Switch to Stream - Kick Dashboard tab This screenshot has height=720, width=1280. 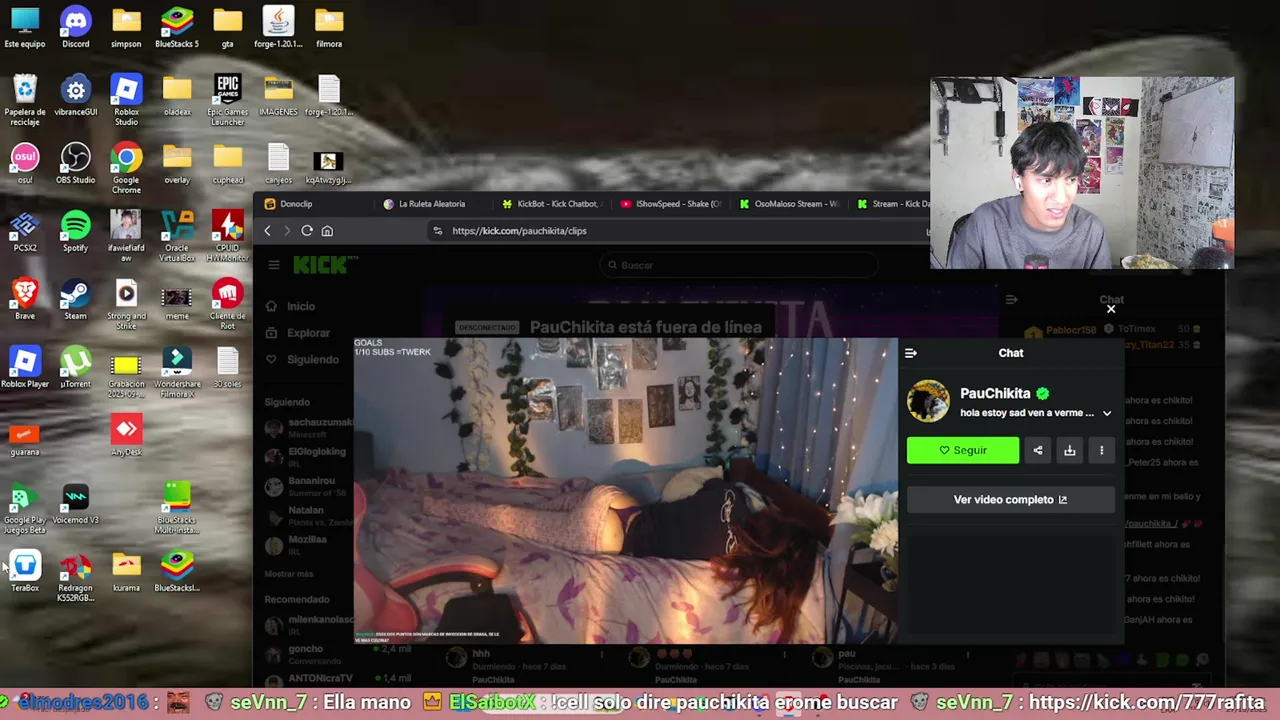893,204
